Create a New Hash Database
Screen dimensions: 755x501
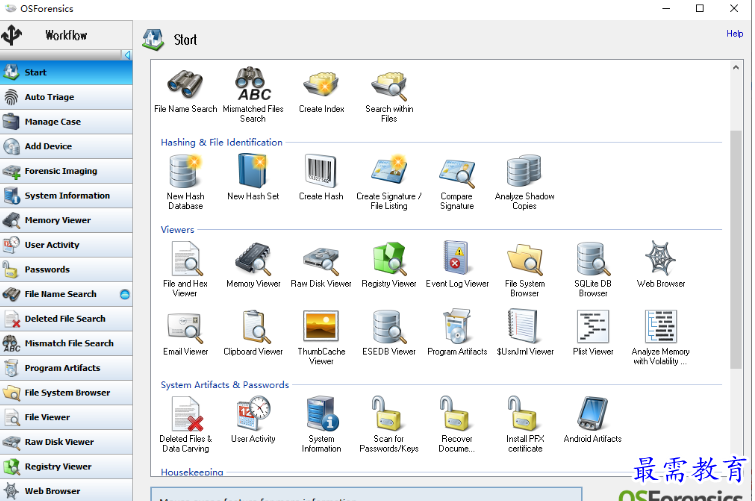pyautogui.click(x=185, y=171)
